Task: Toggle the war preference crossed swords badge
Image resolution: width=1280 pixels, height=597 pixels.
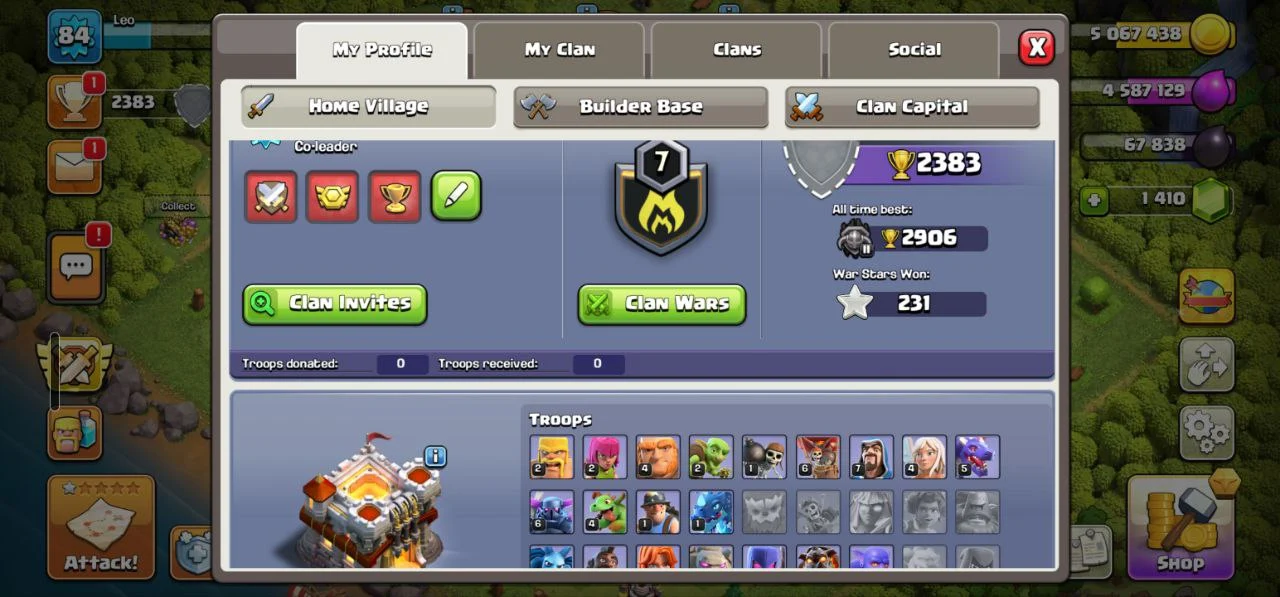Action: pyautogui.click(x=271, y=196)
